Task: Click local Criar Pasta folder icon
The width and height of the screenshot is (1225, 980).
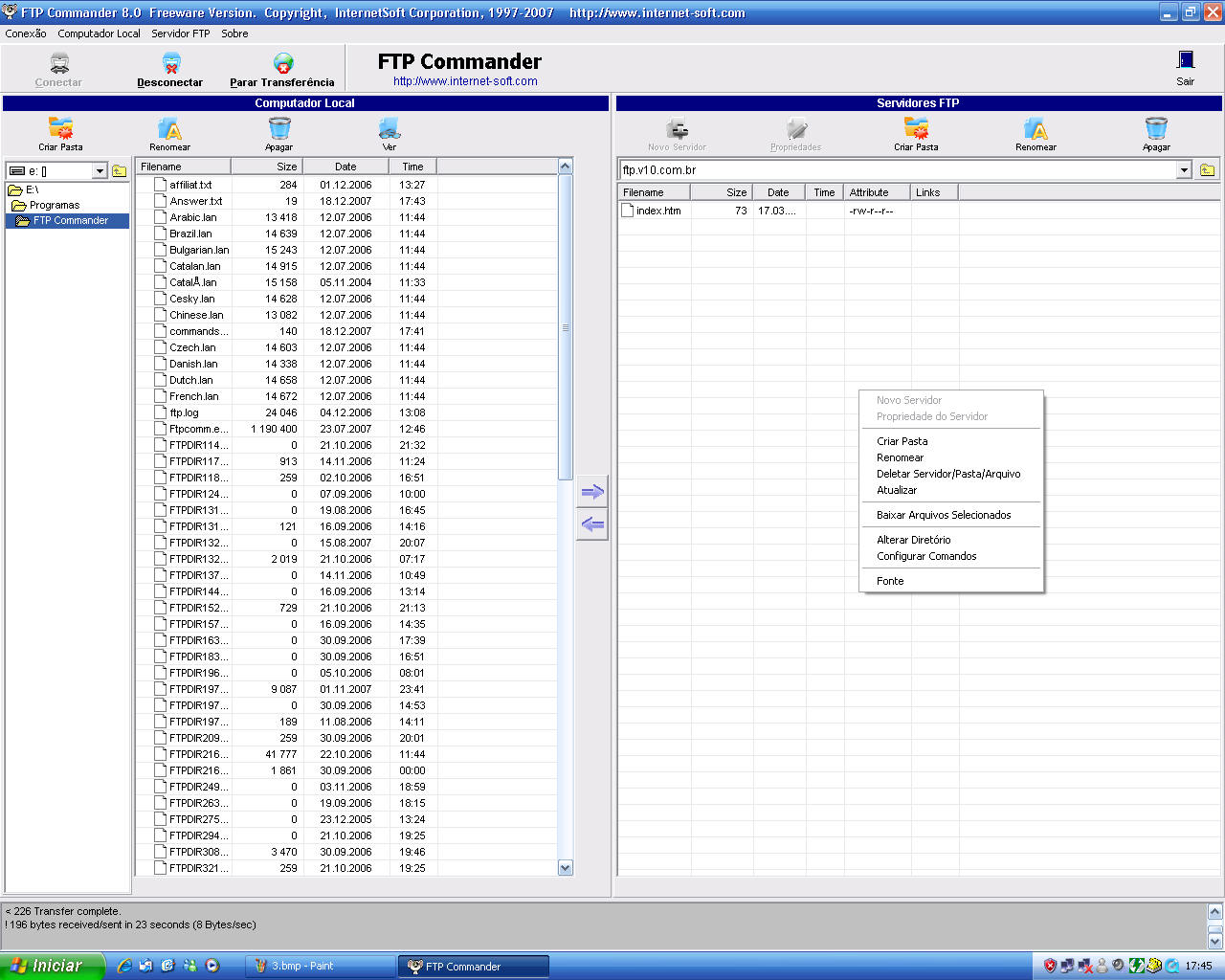Action: [60, 129]
